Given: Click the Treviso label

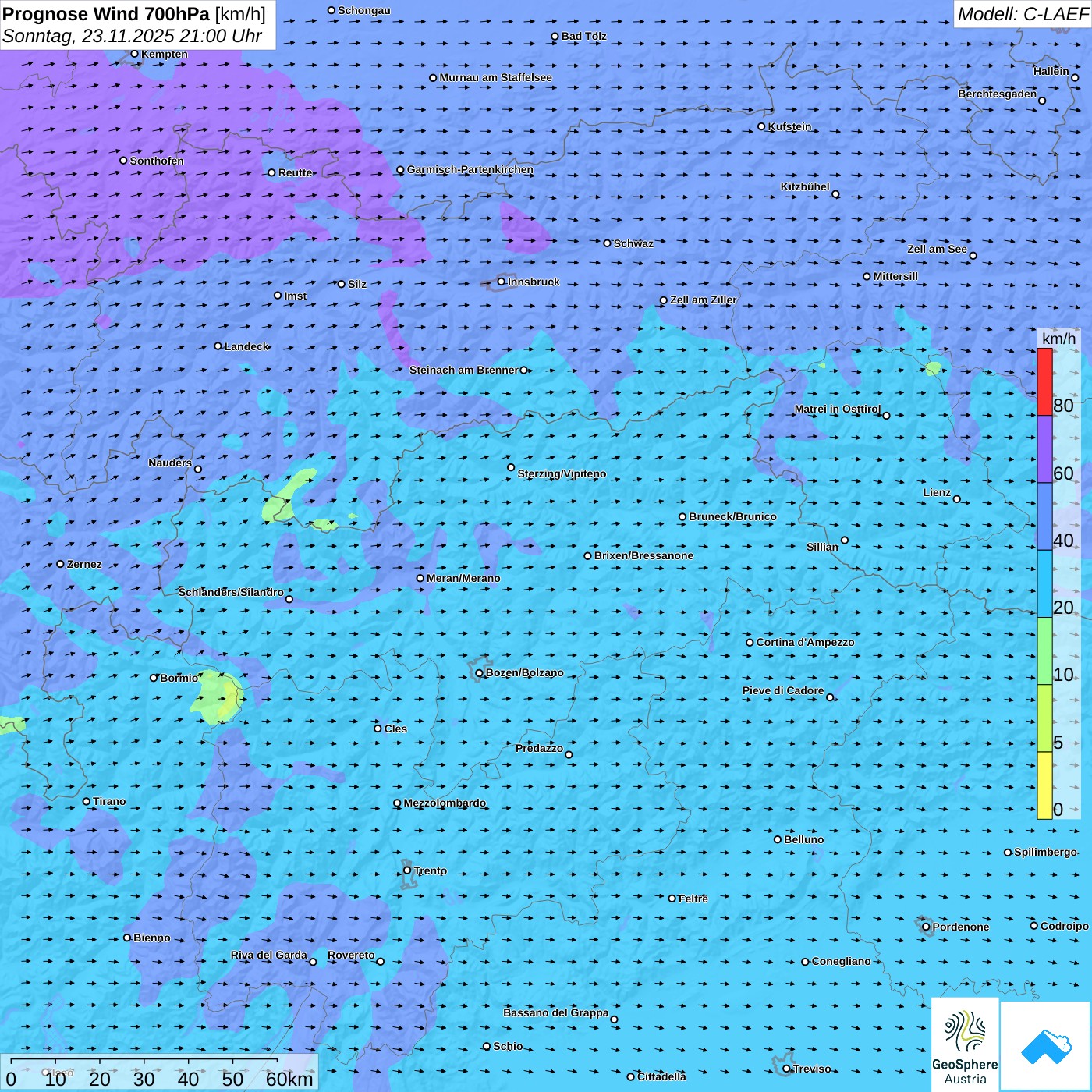Looking at the screenshot, I should 811,1069.
